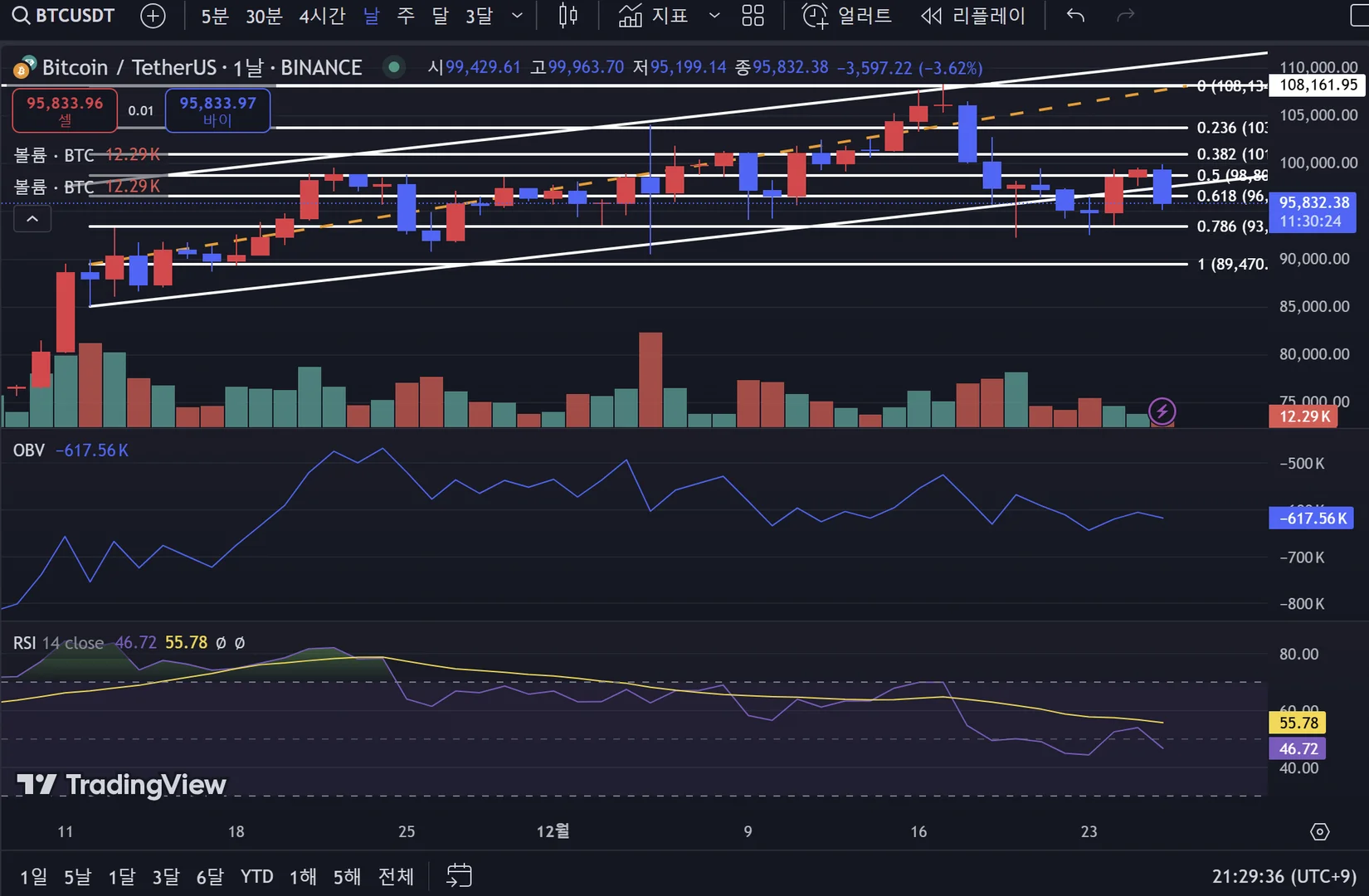Click the blue buy price 95,833.97 button

click(217, 110)
